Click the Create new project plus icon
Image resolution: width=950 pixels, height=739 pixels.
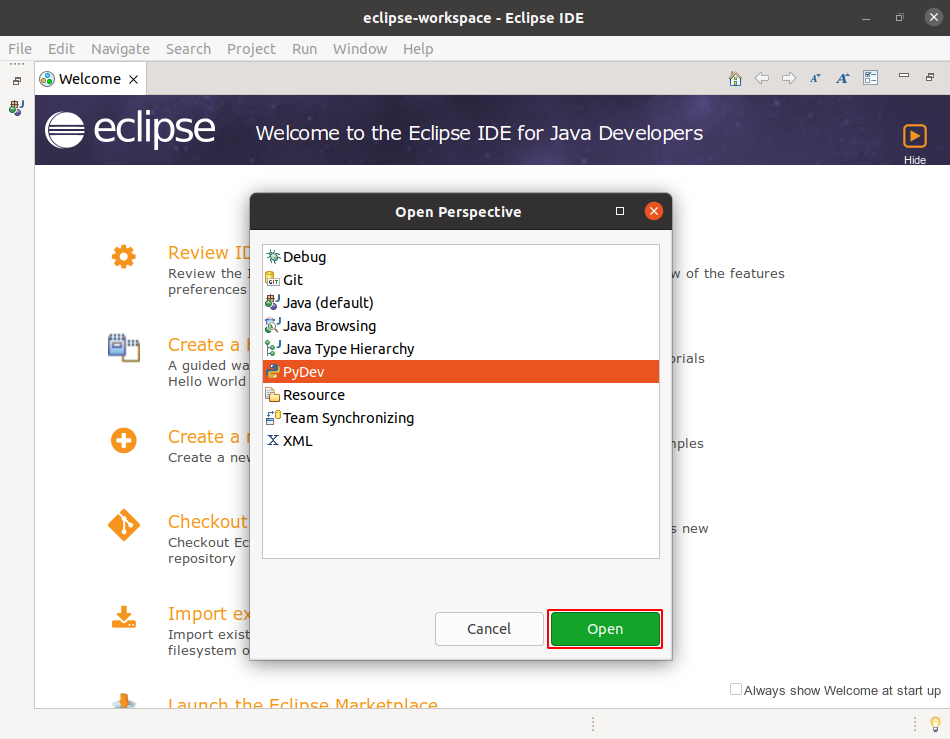(x=124, y=440)
